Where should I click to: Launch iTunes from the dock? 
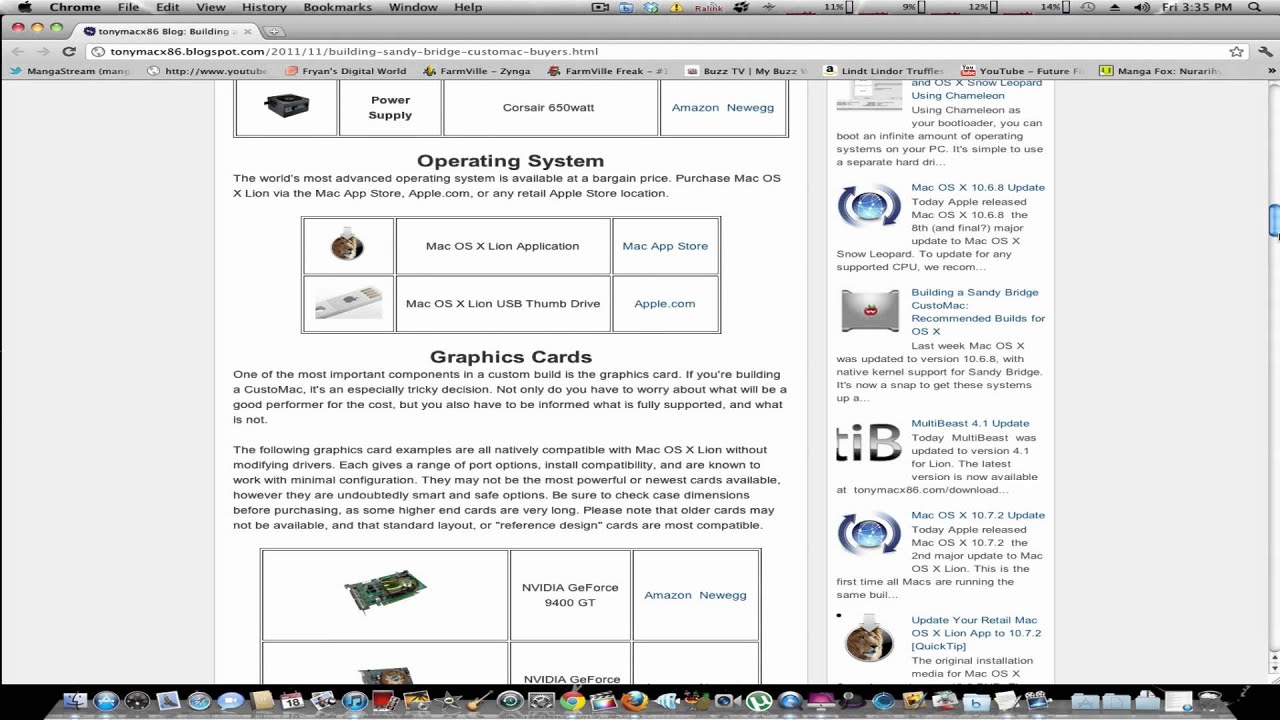pos(354,700)
